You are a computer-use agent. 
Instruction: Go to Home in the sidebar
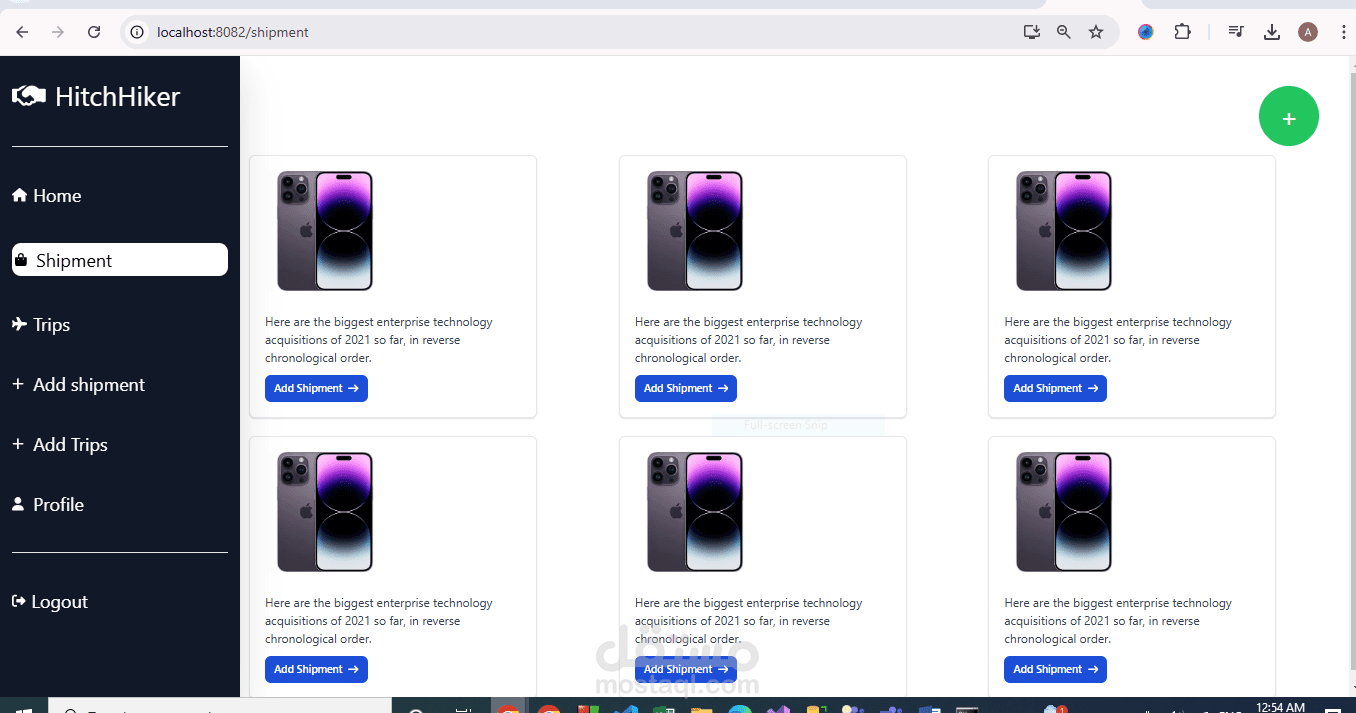pos(47,196)
